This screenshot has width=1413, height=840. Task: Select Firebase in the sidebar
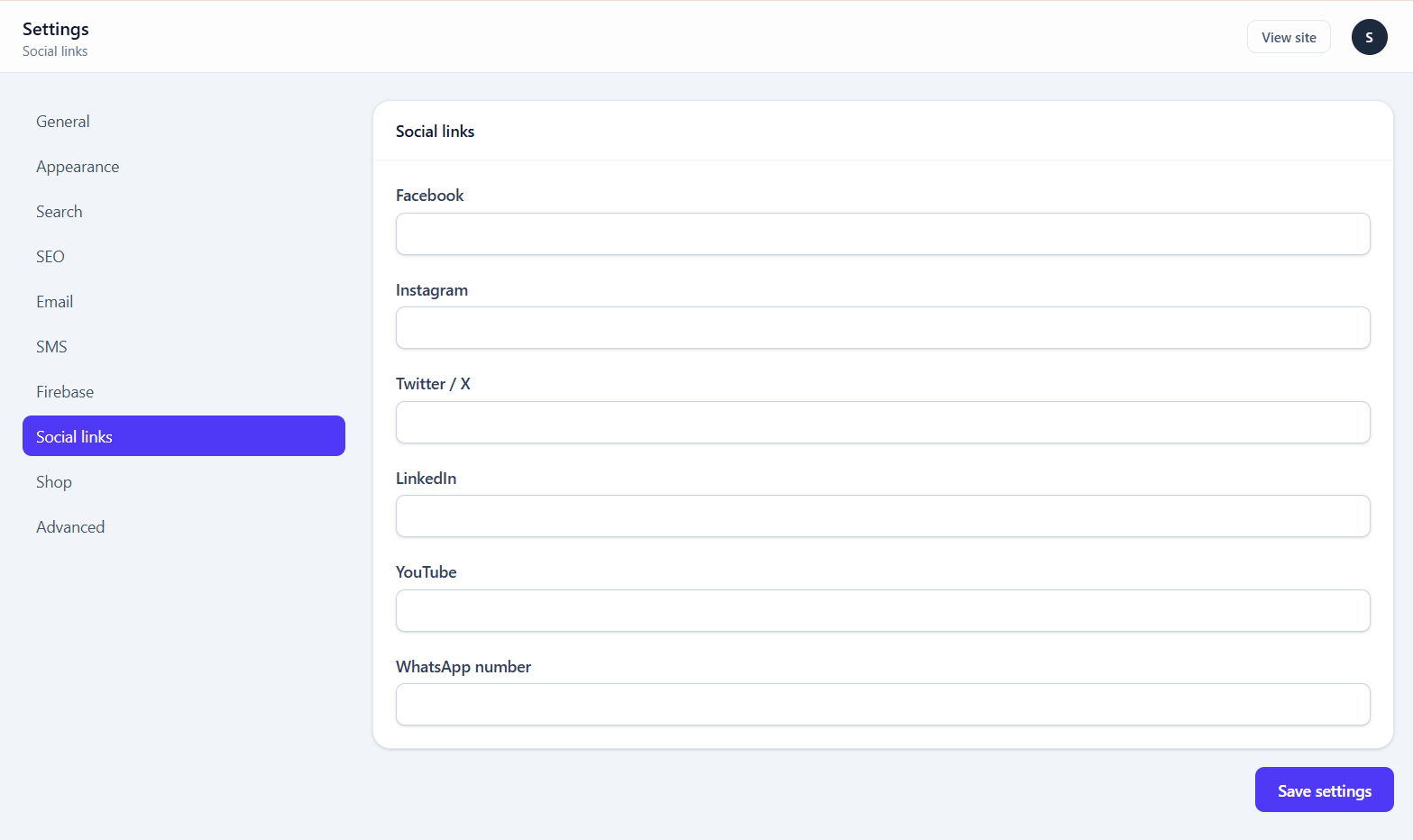(x=184, y=391)
